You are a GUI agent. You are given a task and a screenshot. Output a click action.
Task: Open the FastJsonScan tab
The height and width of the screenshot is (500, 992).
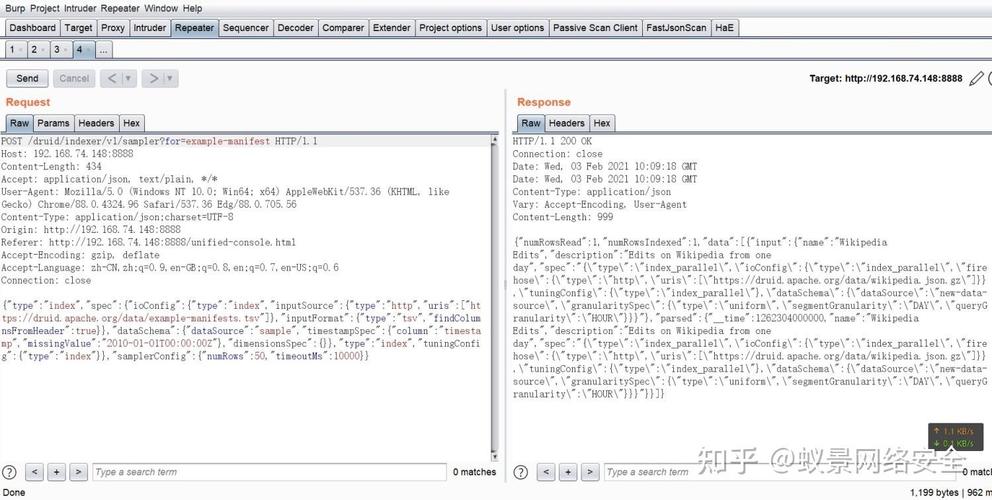[676, 28]
